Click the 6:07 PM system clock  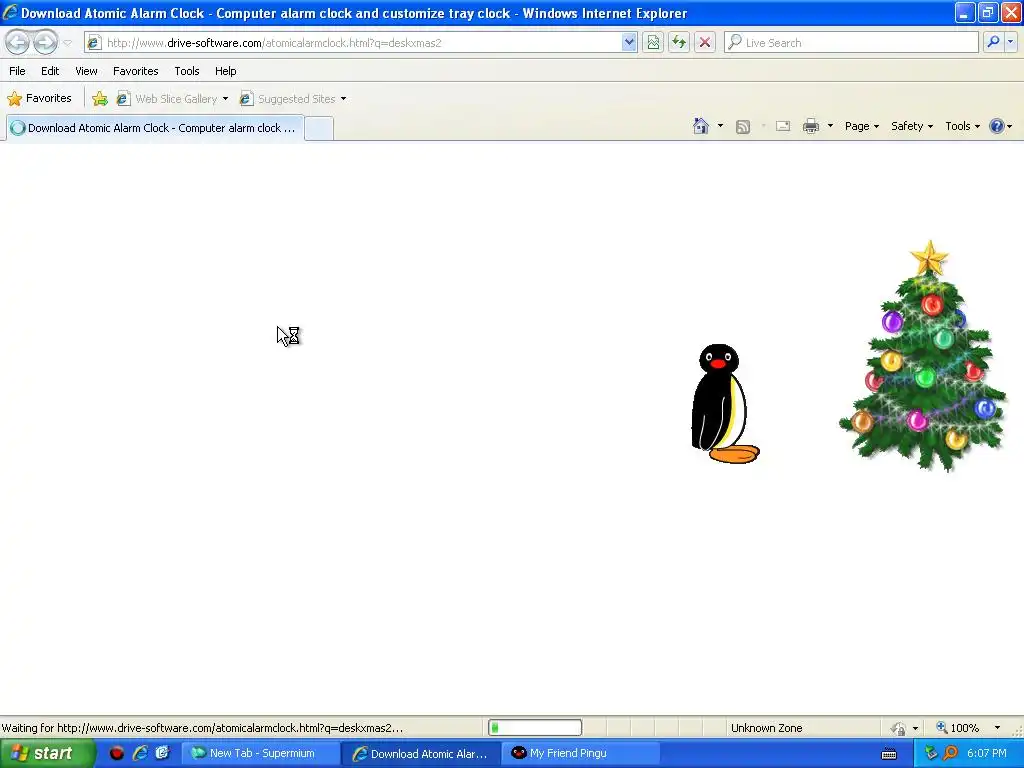[987, 754]
